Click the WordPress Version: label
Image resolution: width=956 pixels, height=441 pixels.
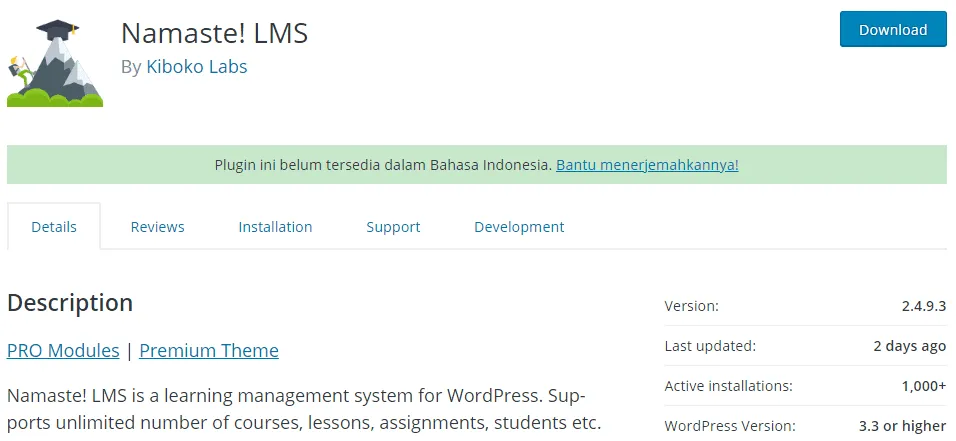point(730,426)
